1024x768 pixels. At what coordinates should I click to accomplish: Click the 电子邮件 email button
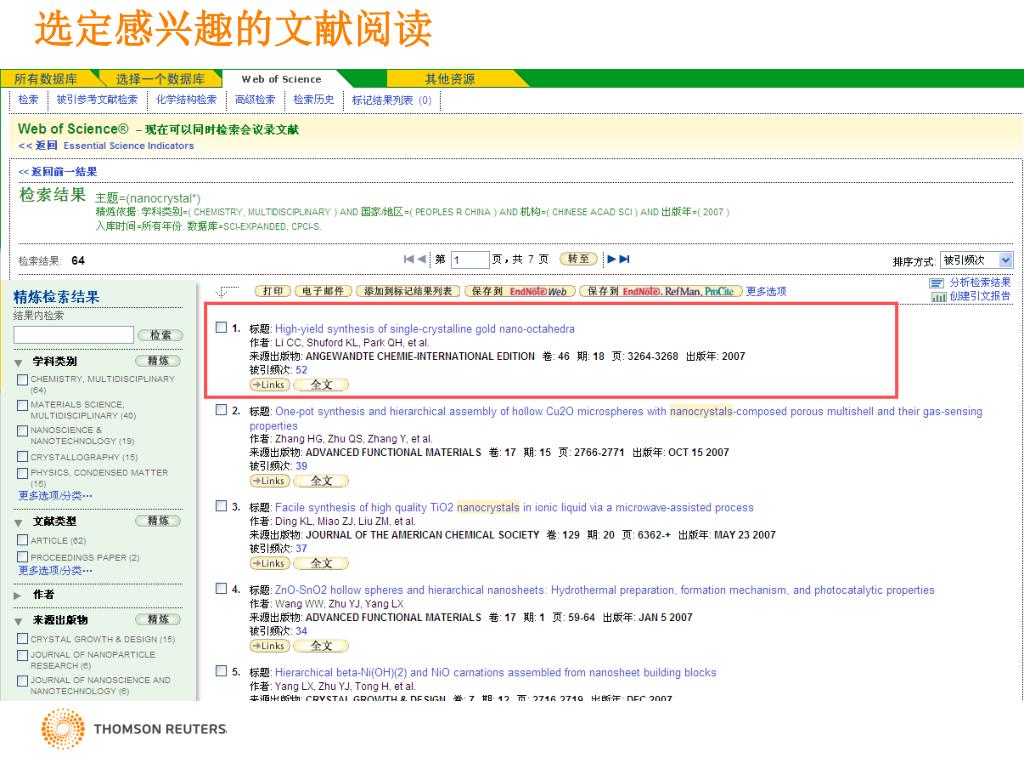coord(323,291)
